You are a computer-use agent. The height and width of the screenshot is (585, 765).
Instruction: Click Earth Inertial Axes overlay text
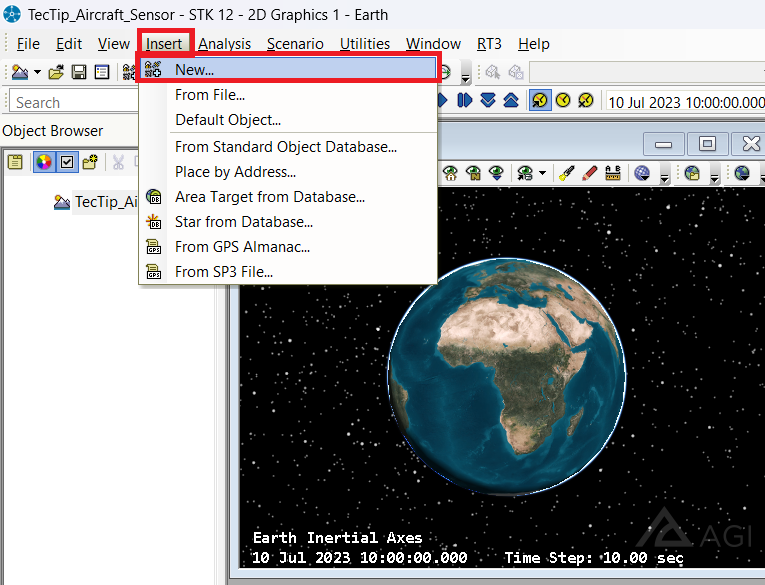coord(337,538)
